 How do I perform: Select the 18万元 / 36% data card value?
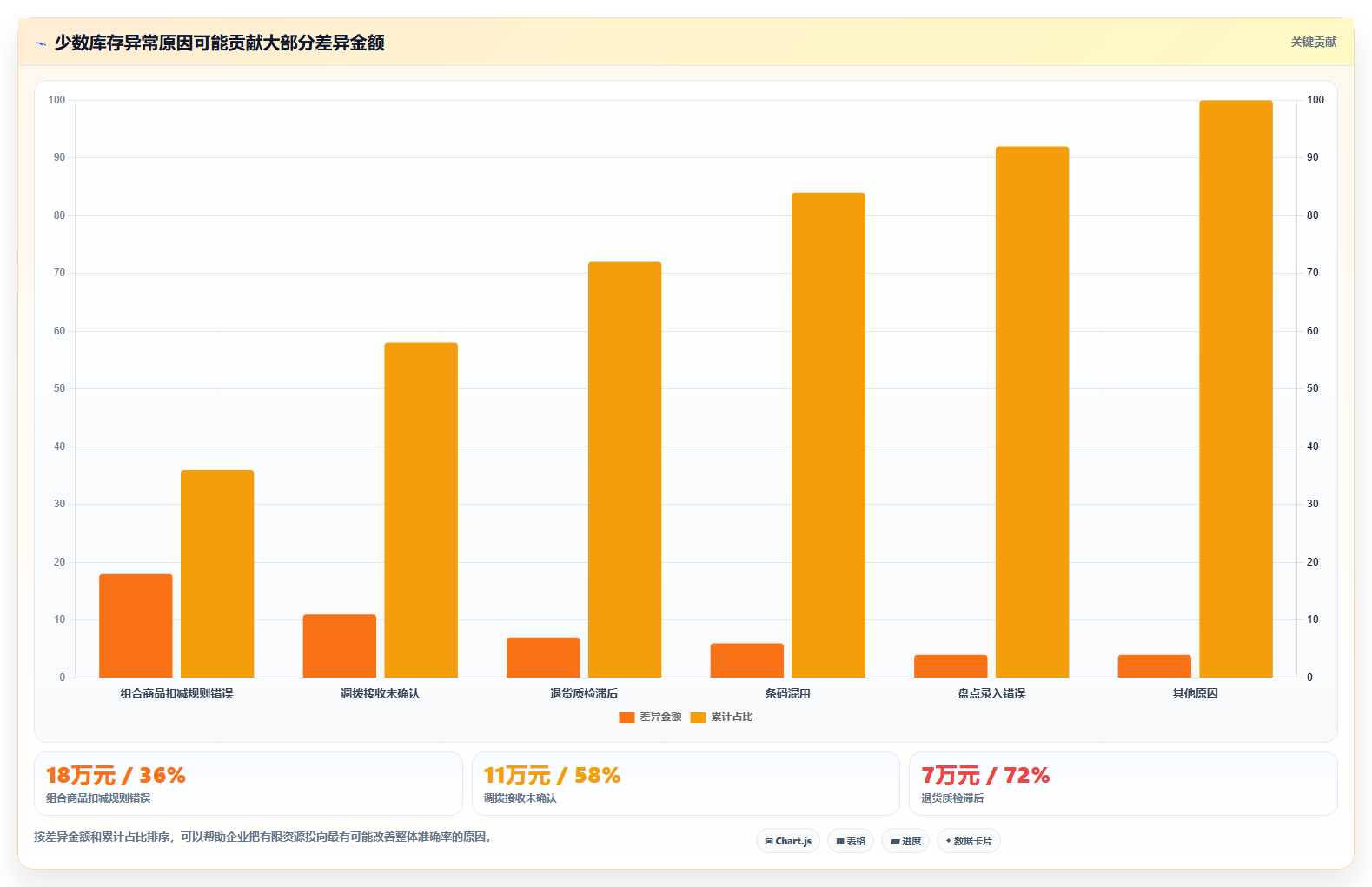tap(116, 775)
